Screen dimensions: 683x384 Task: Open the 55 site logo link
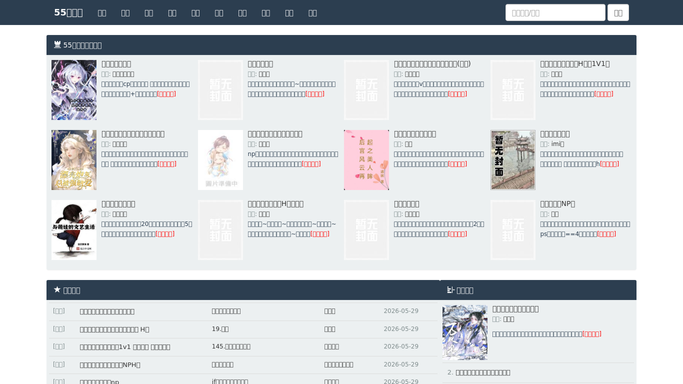[68, 13]
